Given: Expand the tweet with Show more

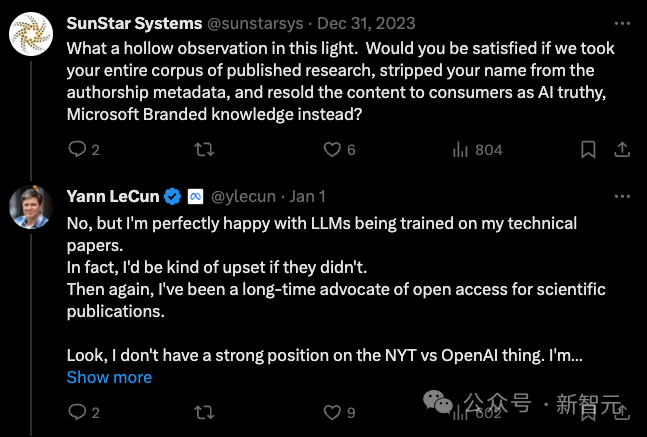Looking at the screenshot, I should click(109, 377).
